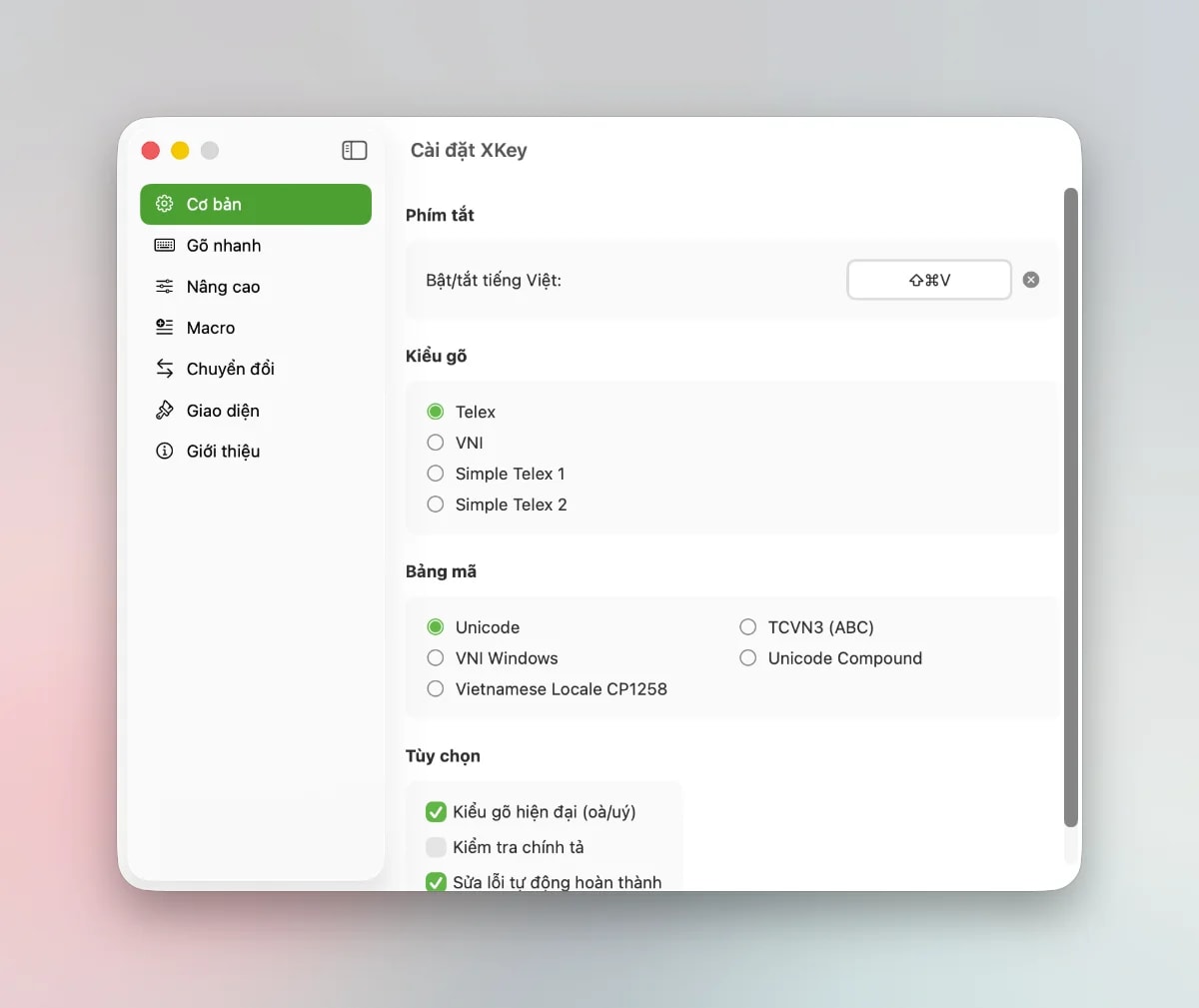Disable Kiểu gõ hiện đại (oà/uý)
This screenshot has width=1199, height=1008.
tap(436, 812)
